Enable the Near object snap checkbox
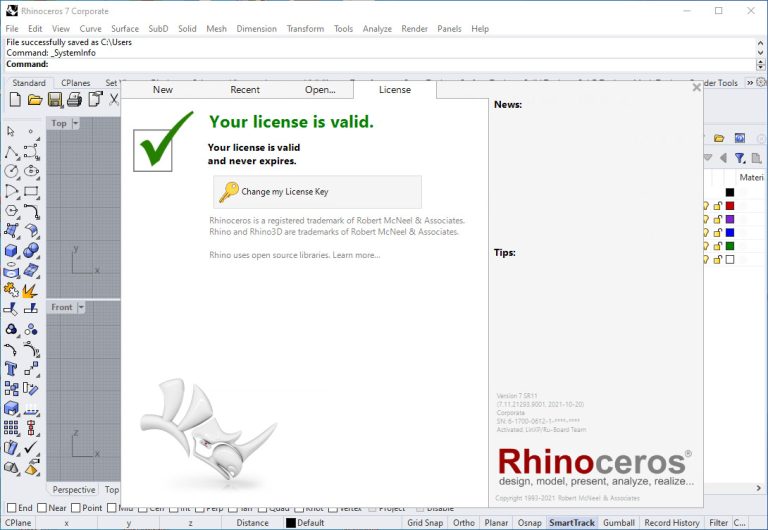 42,508
